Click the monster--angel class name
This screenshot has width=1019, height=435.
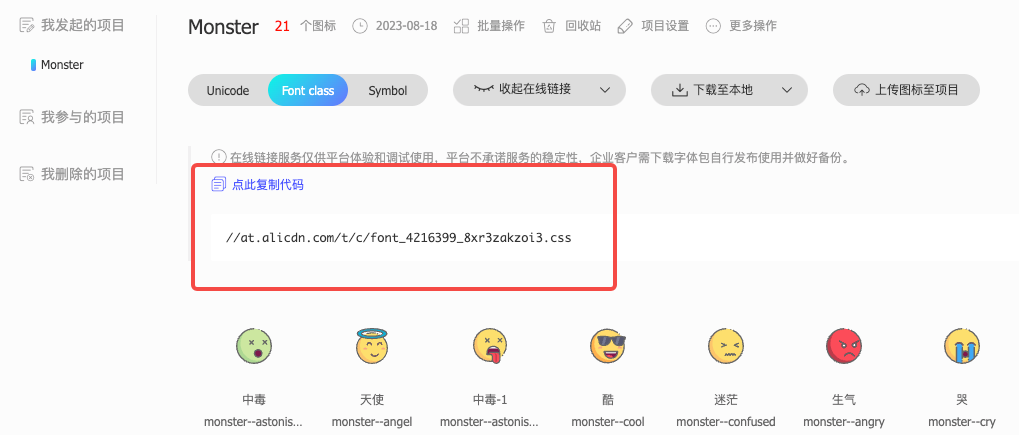[x=372, y=422]
